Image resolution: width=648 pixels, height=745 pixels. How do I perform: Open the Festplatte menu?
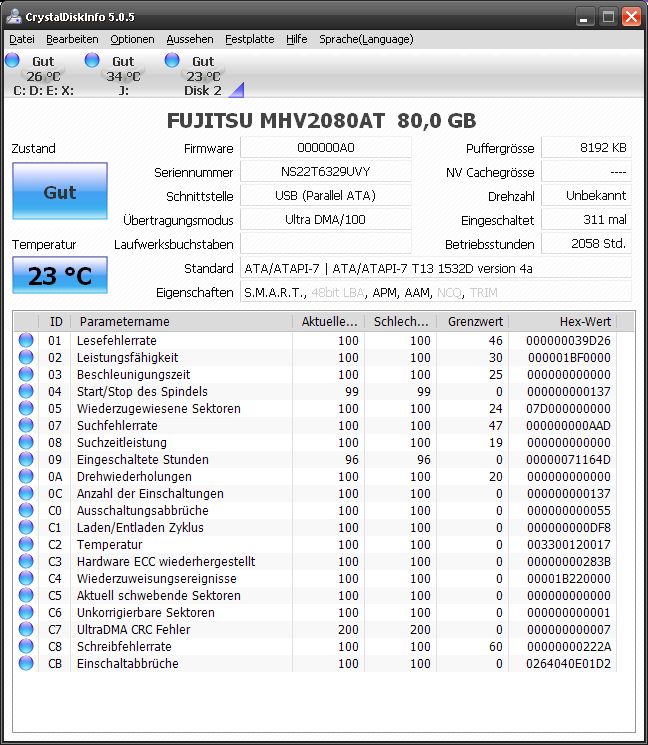tap(249, 39)
